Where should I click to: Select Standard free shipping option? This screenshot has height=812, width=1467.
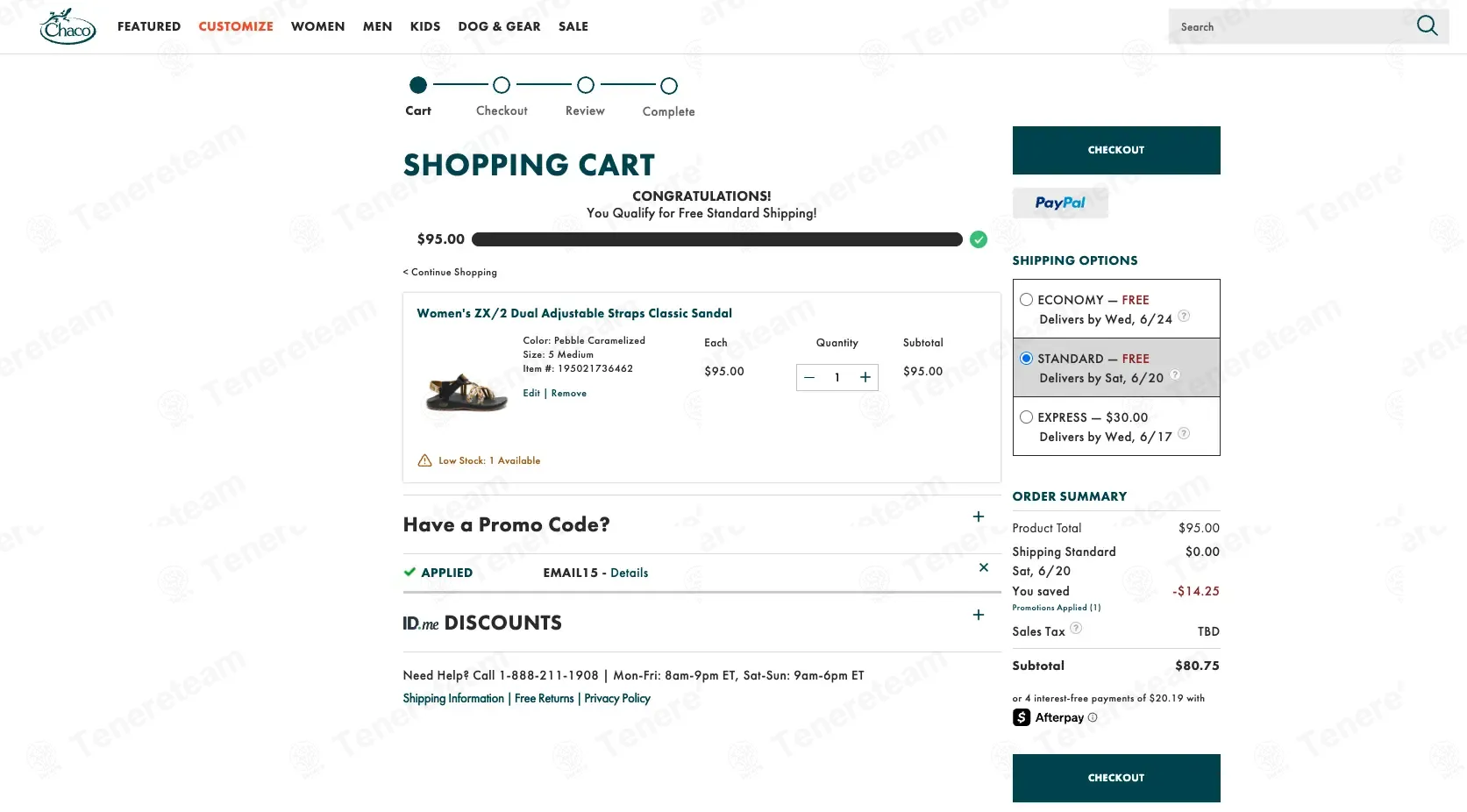[1026, 359]
